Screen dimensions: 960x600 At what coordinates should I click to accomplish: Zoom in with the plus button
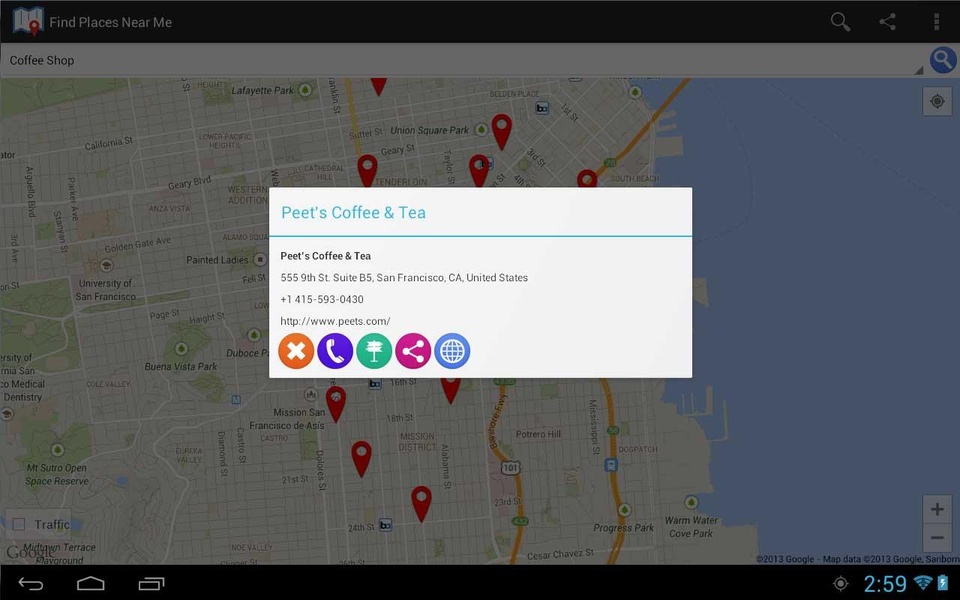coord(937,509)
